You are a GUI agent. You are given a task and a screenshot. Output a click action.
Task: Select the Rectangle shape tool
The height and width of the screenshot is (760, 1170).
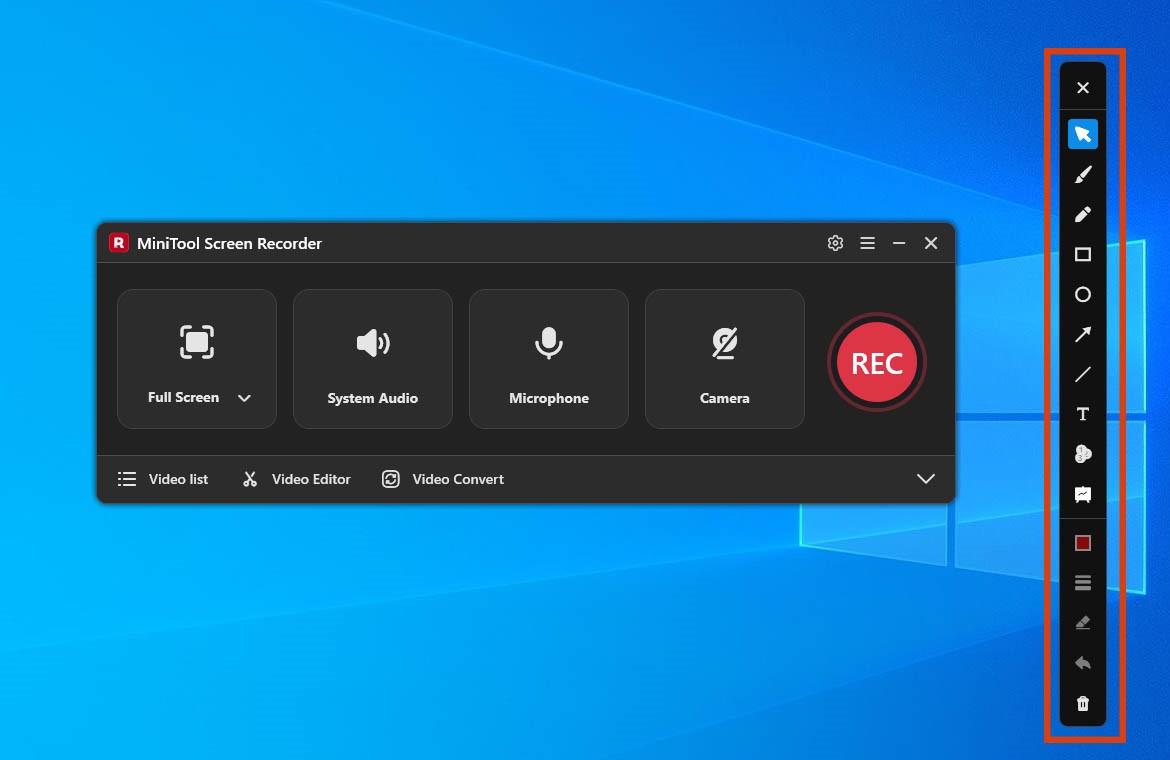1082,254
